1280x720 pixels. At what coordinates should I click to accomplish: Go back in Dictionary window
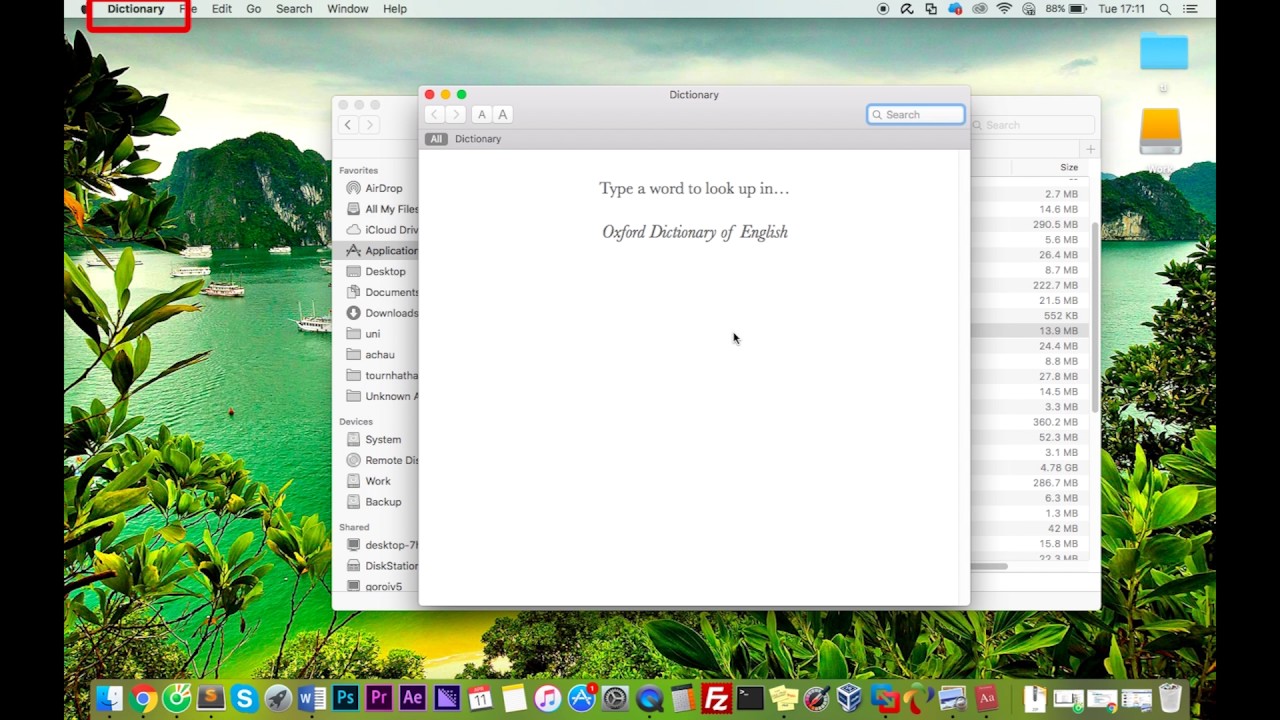(x=434, y=115)
